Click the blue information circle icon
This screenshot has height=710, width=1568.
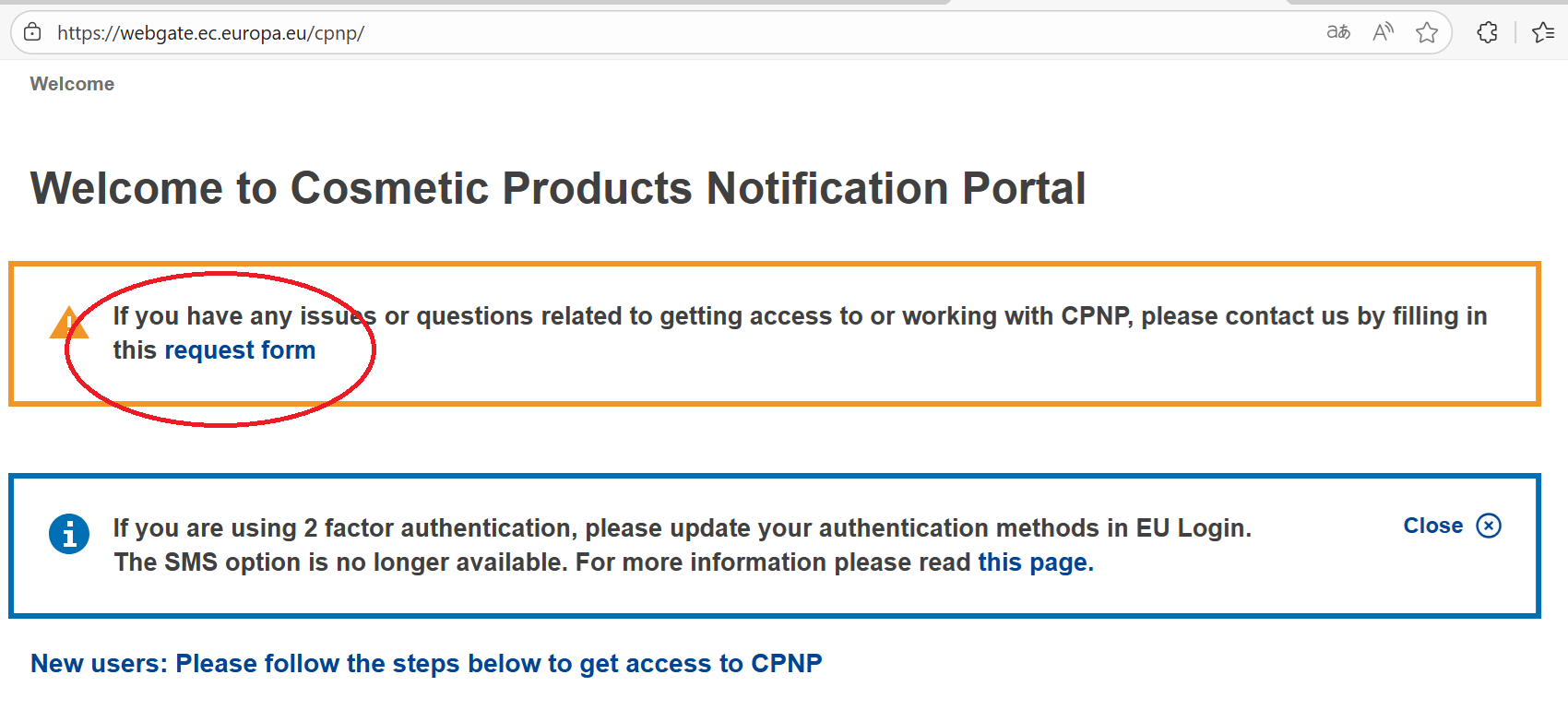(x=69, y=534)
